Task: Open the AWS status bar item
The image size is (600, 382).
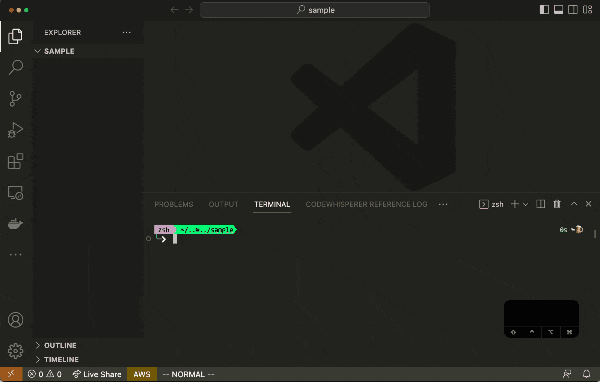Action: coord(142,374)
